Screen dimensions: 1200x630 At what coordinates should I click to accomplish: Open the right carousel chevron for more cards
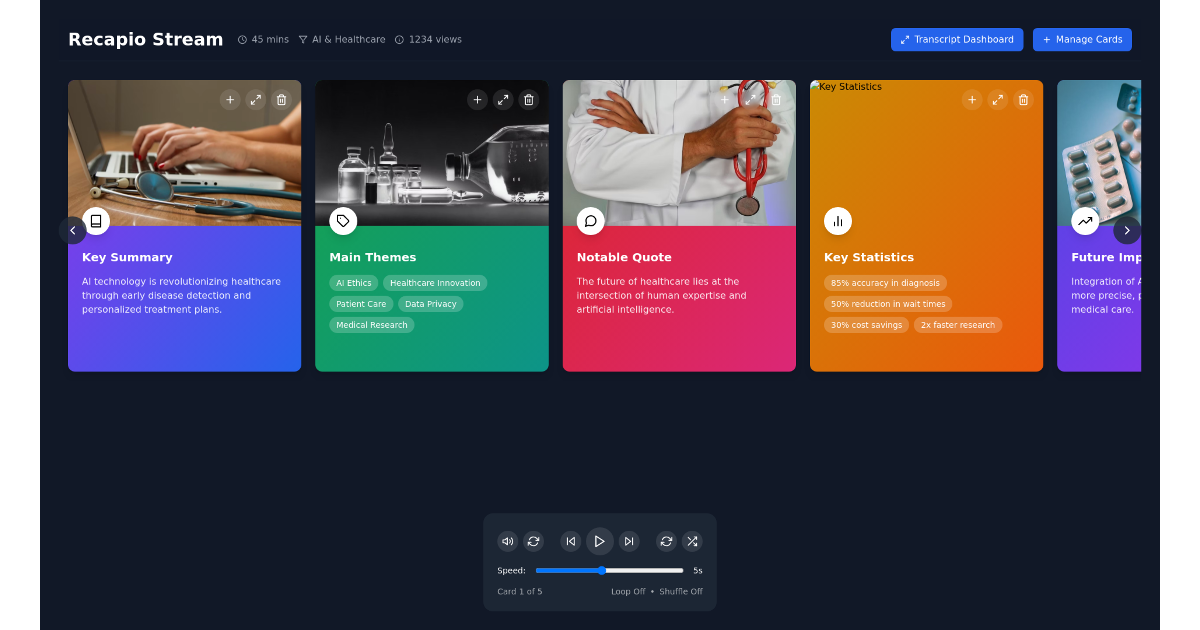pyautogui.click(x=1127, y=230)
